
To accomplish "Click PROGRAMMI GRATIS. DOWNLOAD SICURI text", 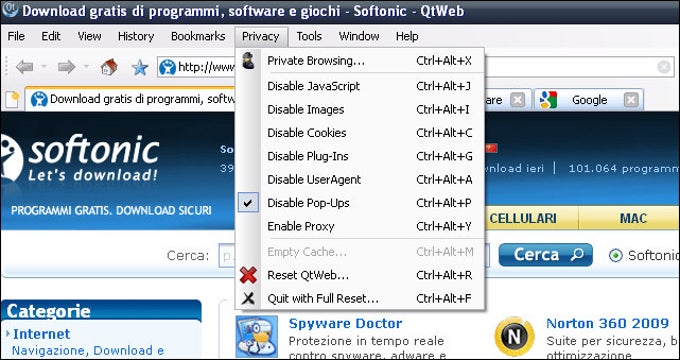I will point(111,211).
